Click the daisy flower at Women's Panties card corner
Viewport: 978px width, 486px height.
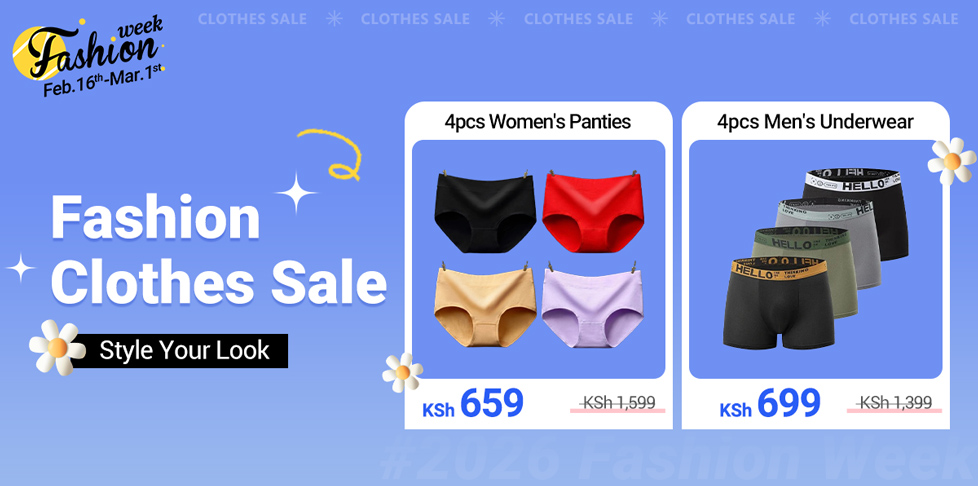(402, 372)
